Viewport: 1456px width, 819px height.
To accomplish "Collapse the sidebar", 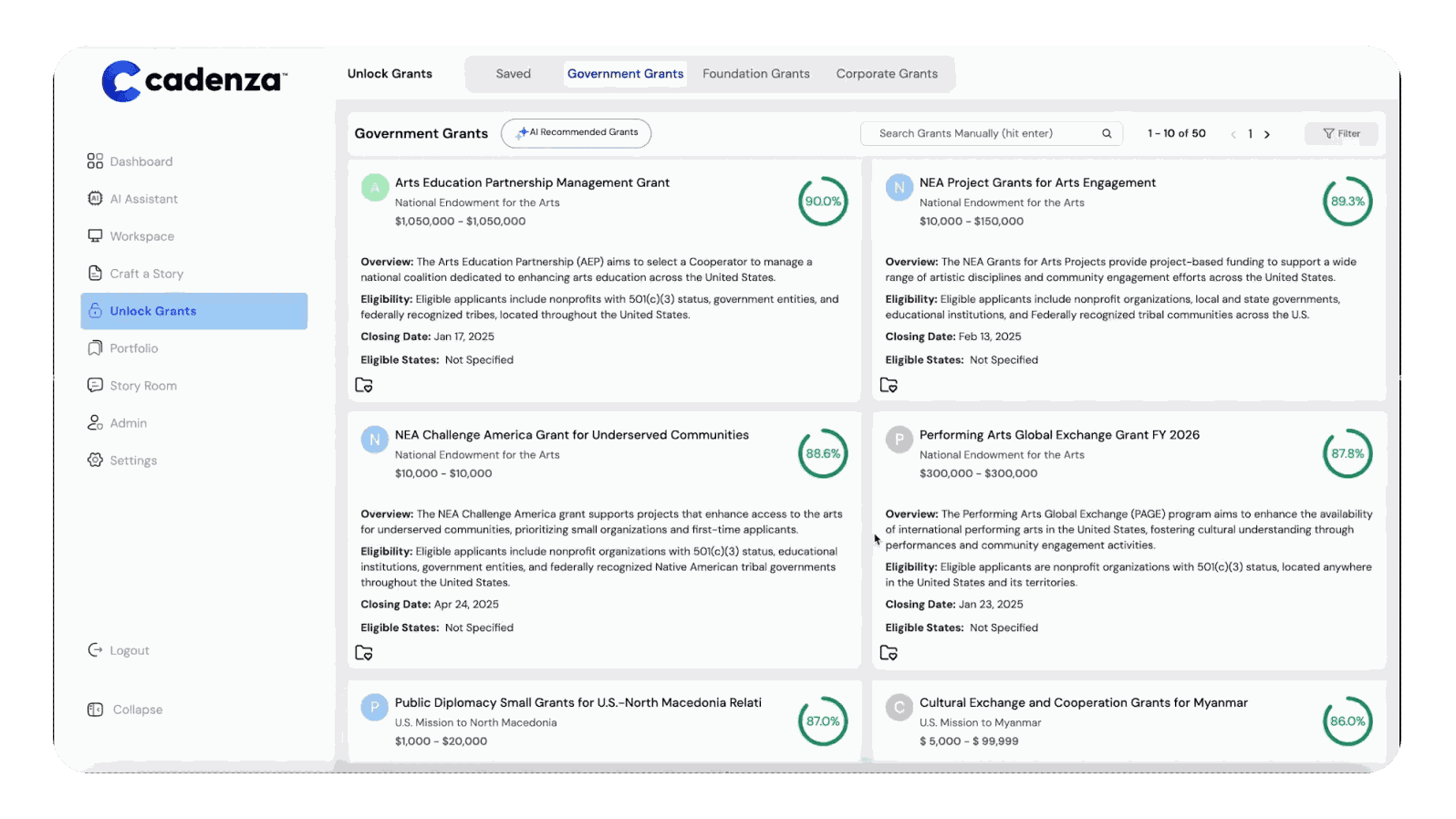I will (125, 710).
